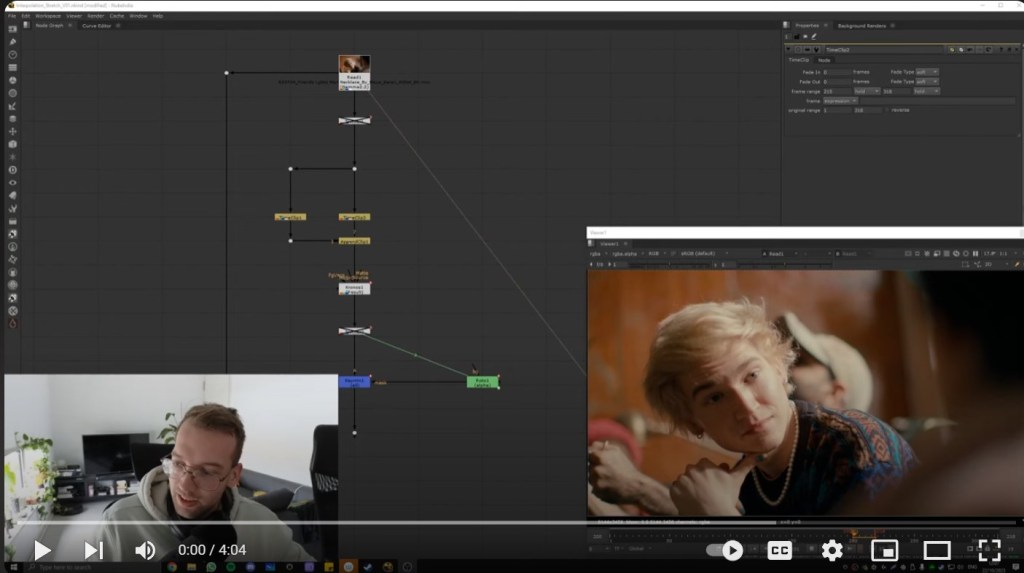The height and width of the screenshot is (573, 1024).
Task: Open the Merge nodes layers icon
Action: 12,119
